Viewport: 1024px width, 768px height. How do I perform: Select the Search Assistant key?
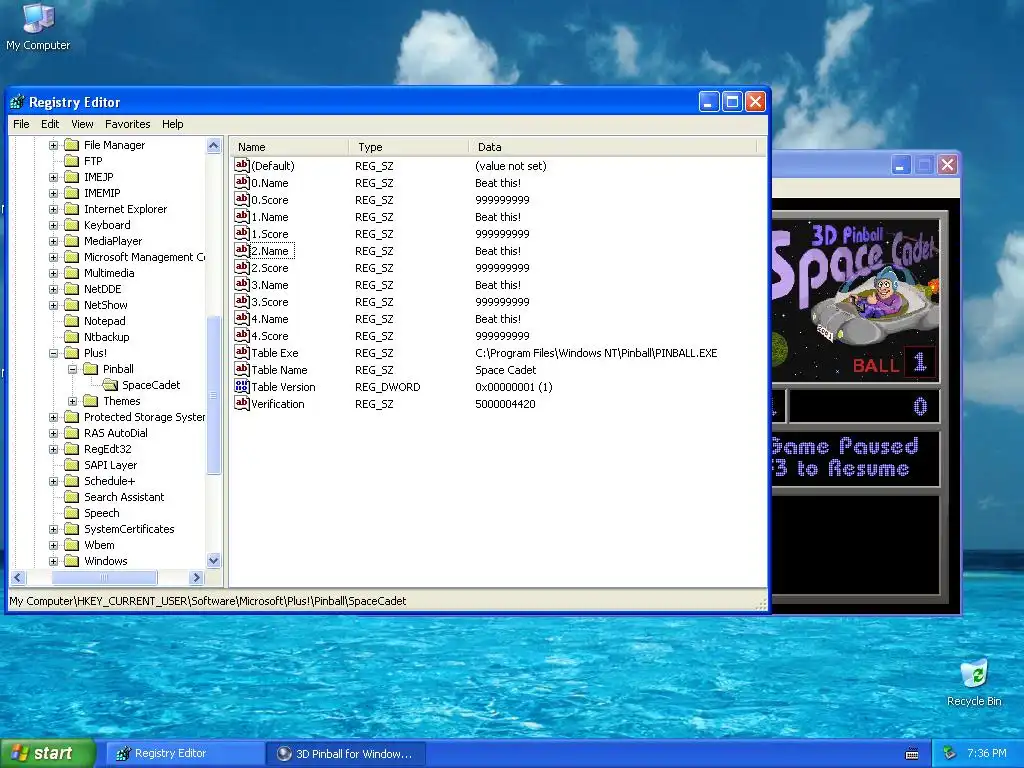pyautogui.click(x=124, y=497)
